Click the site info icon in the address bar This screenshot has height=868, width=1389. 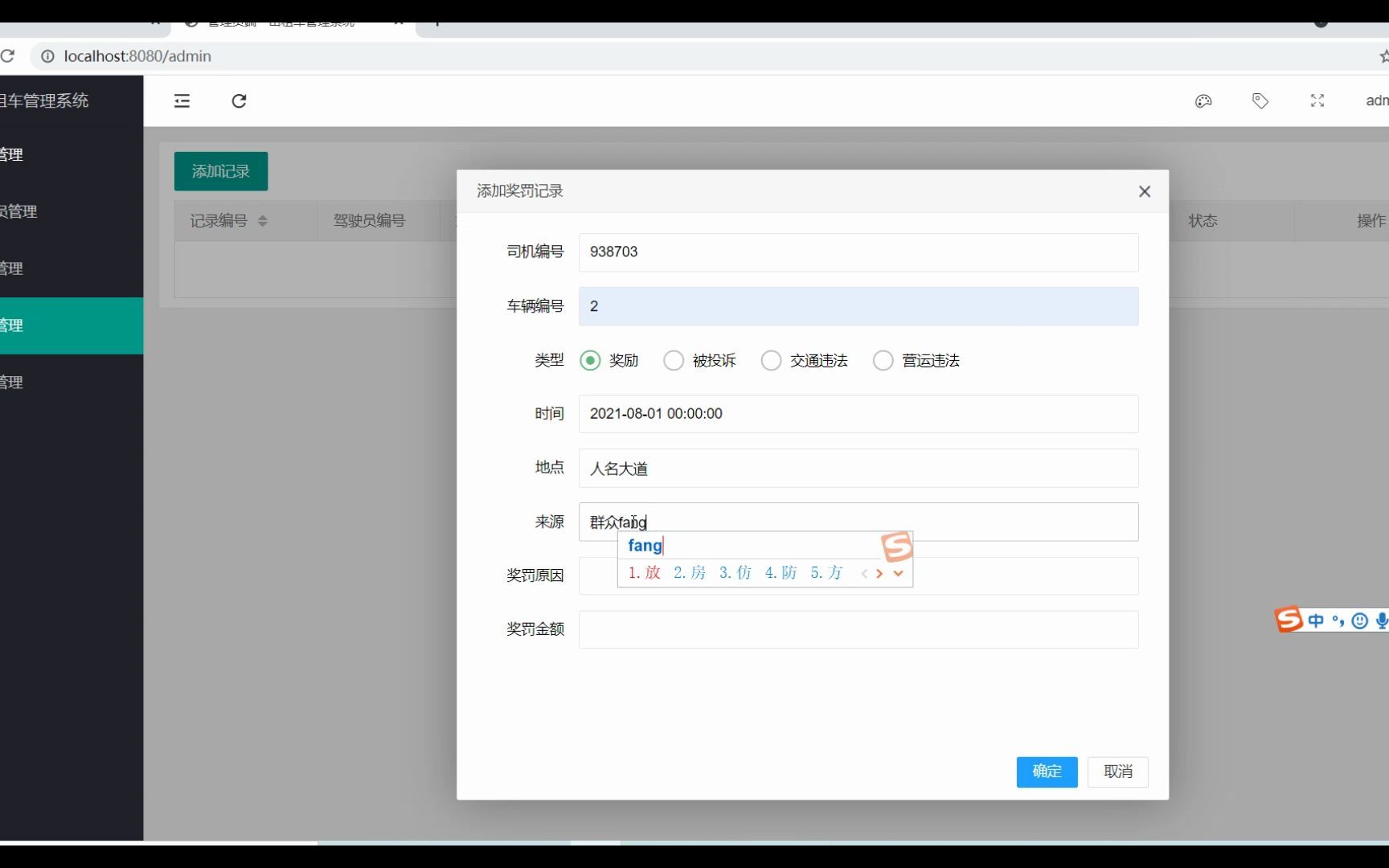pyautogui.click(x=47, y=56)
